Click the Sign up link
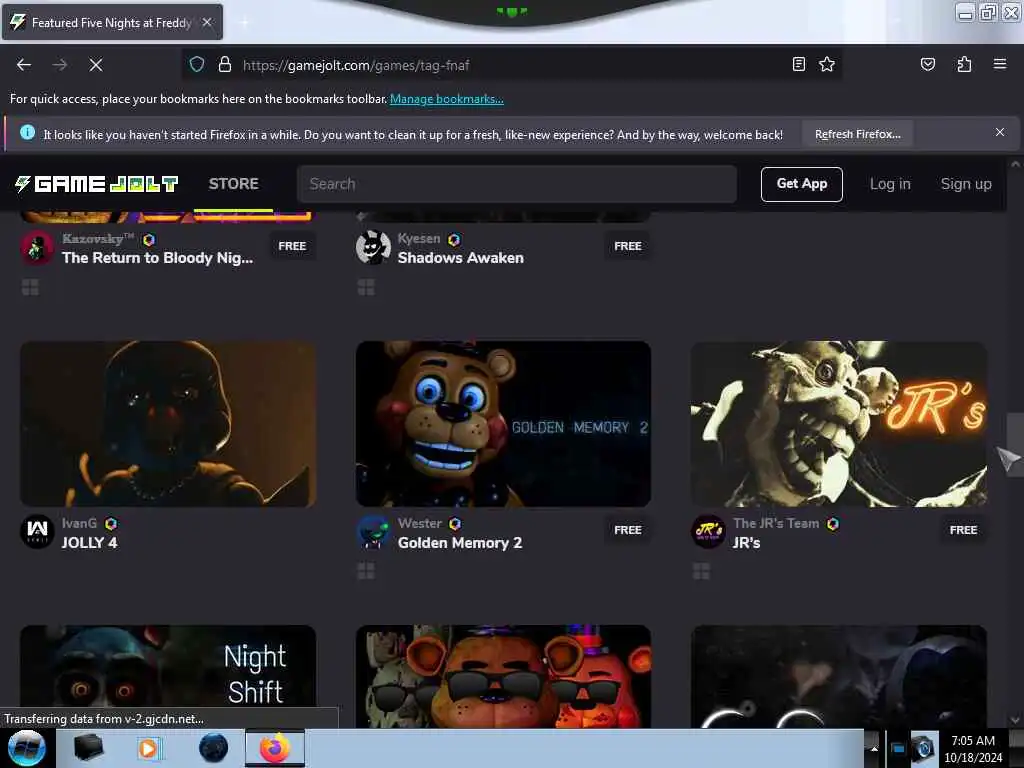Image resolution: width=1024 pixels, height=768 pixels. pyautogui.click(x=966, y=184)
